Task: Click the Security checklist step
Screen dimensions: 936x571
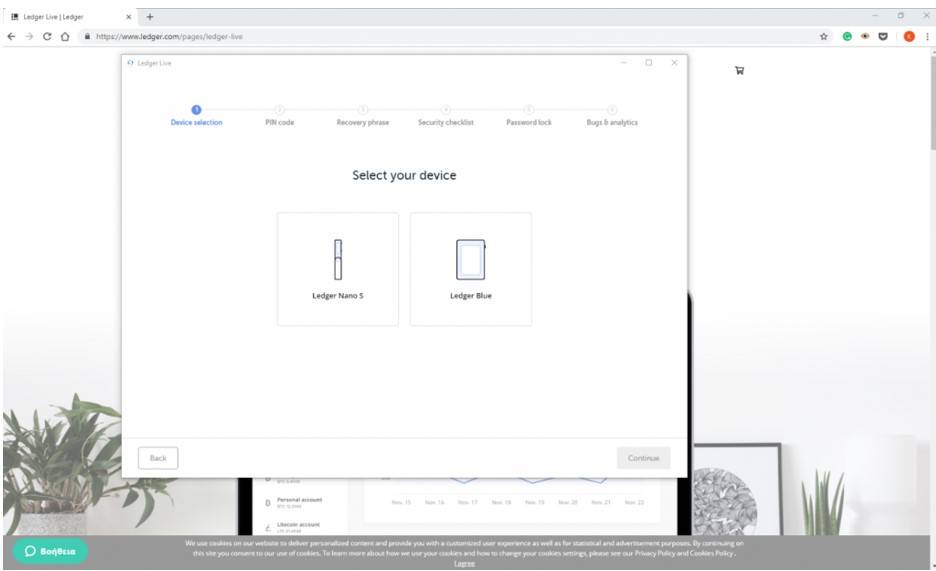Action: (445, 116)
